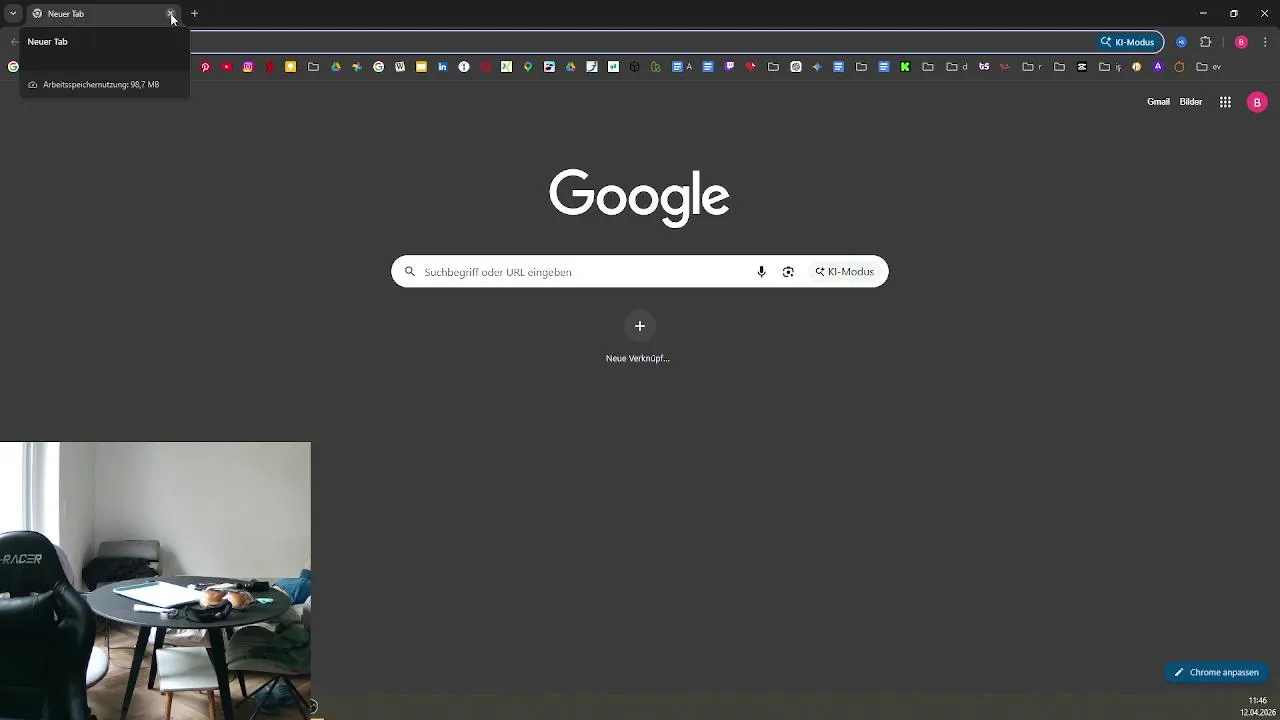Open the Chrome profile B in toolbar
1280x720 pixels.
1241,42
